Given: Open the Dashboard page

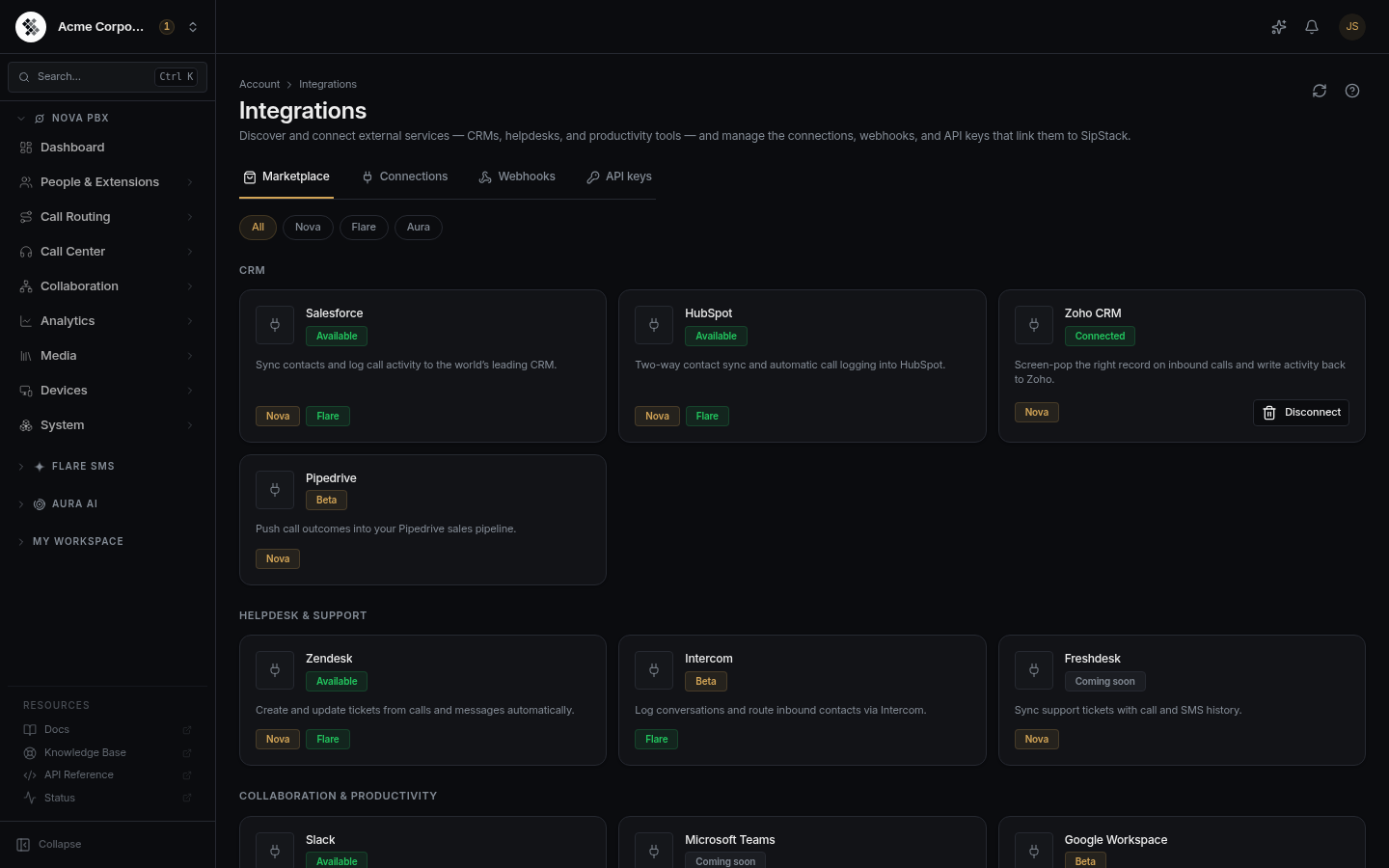Looking at the screenshot, I should [107, 148].
